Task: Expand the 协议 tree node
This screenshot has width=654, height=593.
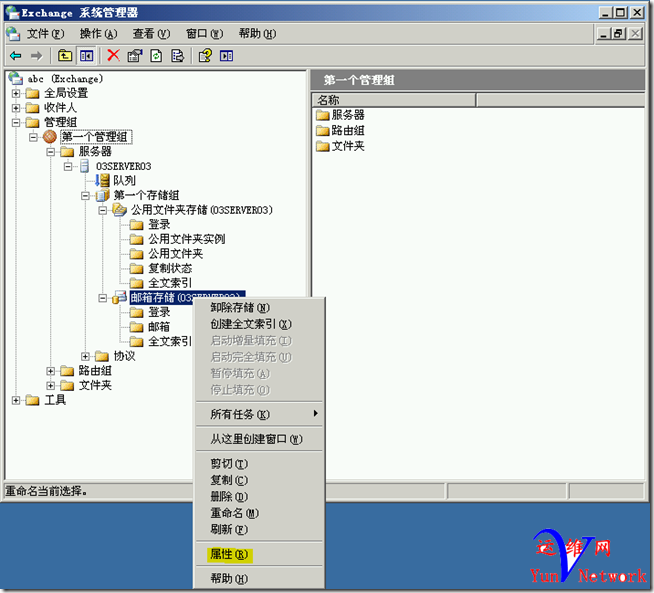Action: click(85, 356)
